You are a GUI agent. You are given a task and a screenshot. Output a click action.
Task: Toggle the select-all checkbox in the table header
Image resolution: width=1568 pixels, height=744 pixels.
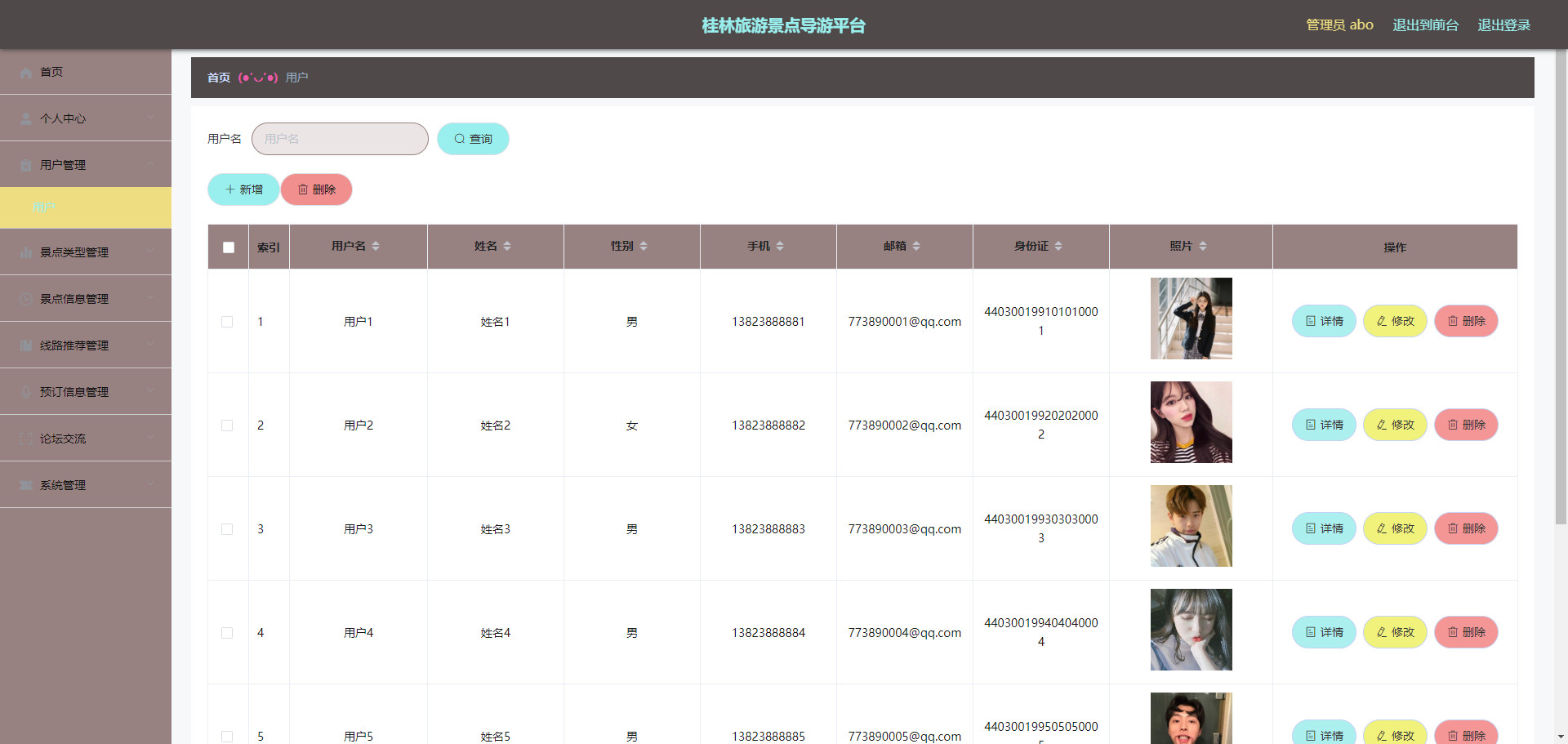point(229,247)
